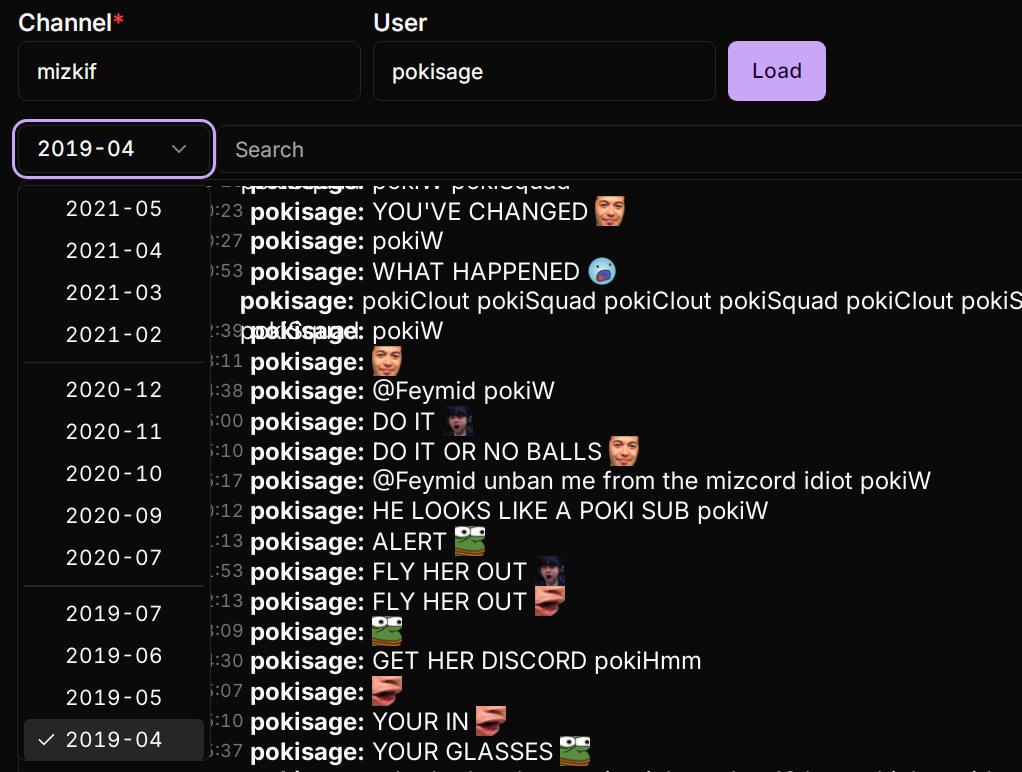Click the Load button
This screenshot has height=772, width=1022.
coord(777,71)
